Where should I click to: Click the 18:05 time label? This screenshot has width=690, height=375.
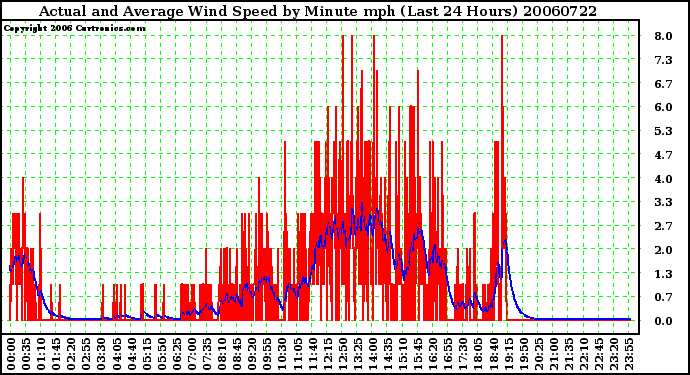pyautogui.click(x=478, y=354)
